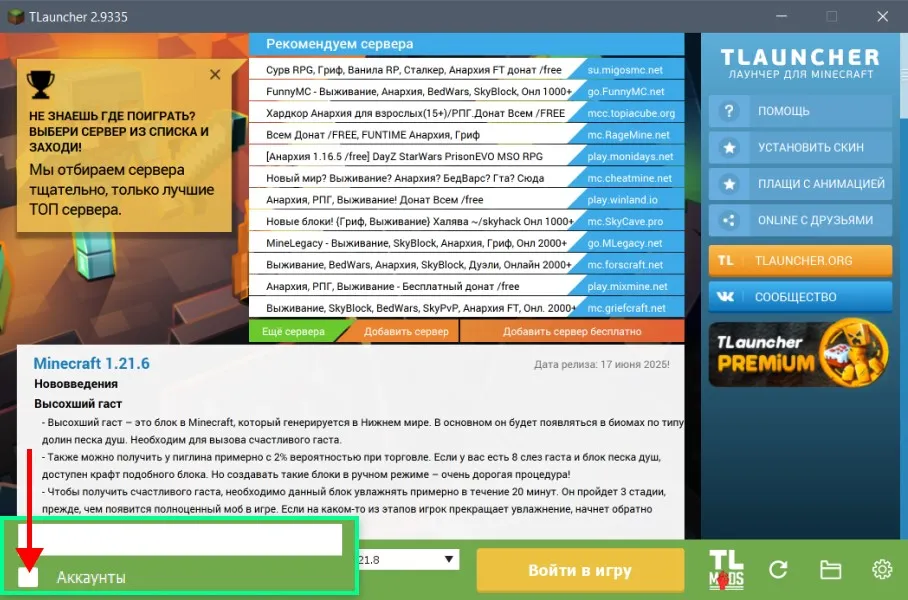Viewport: 908px width, 600px height.
Task: Select server mc.forscraft.net
Action: [x=625, y=265]
